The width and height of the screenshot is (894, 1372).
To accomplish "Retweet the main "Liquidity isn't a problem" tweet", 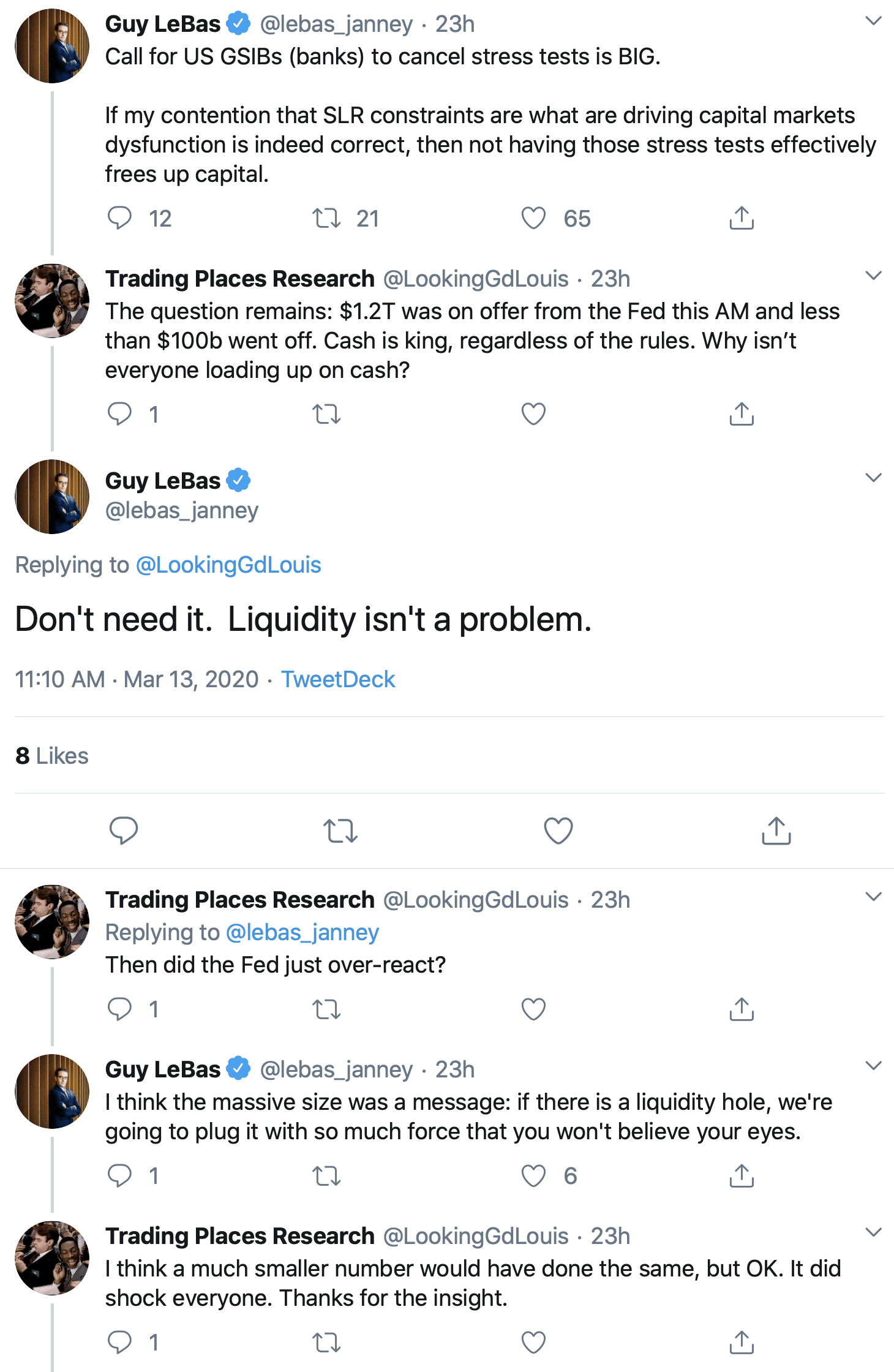I will [340, 831].
